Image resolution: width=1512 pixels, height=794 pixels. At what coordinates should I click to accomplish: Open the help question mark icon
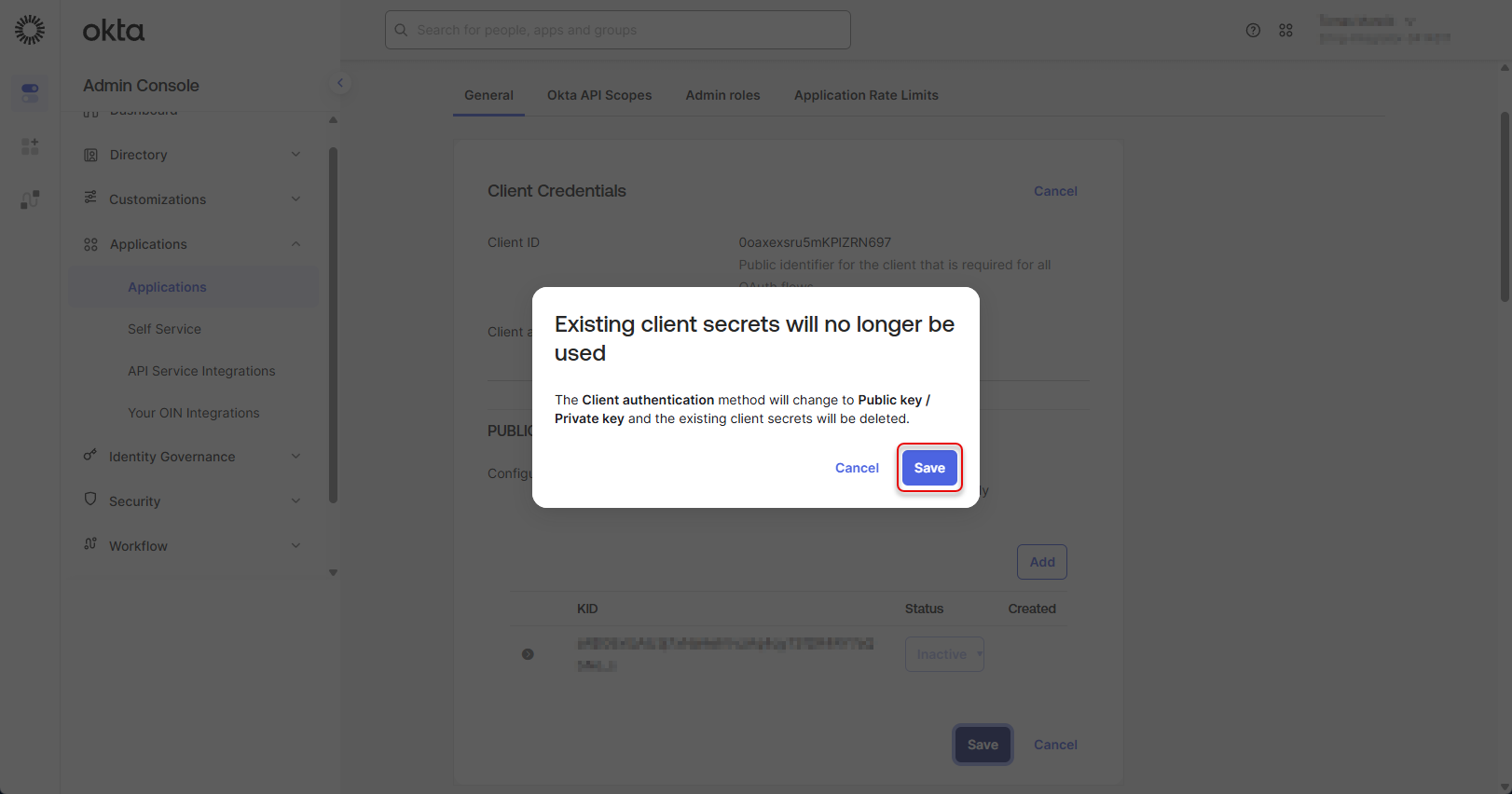pyautogui.click(x=1253, y=31)
